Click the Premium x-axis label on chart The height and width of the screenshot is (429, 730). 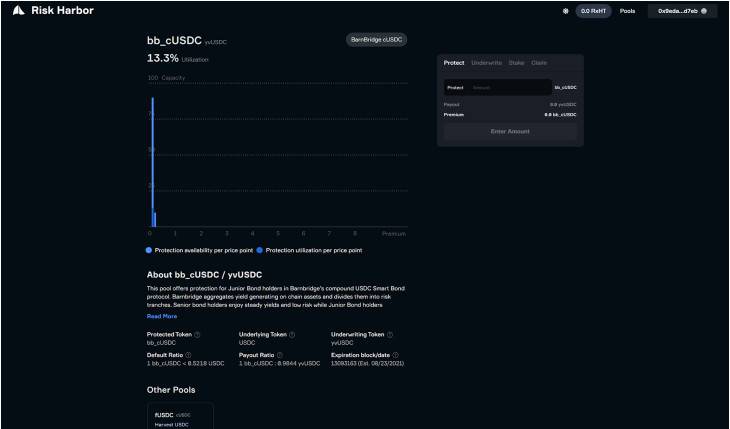tap(394, 234)
